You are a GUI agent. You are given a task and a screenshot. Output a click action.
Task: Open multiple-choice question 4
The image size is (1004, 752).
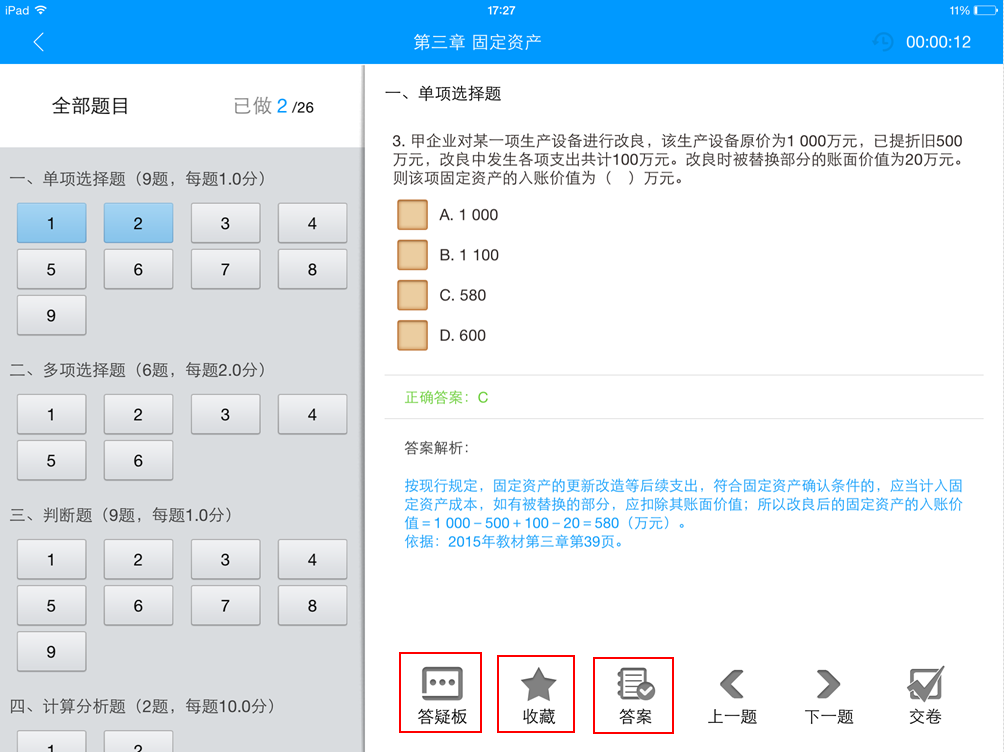312,414
